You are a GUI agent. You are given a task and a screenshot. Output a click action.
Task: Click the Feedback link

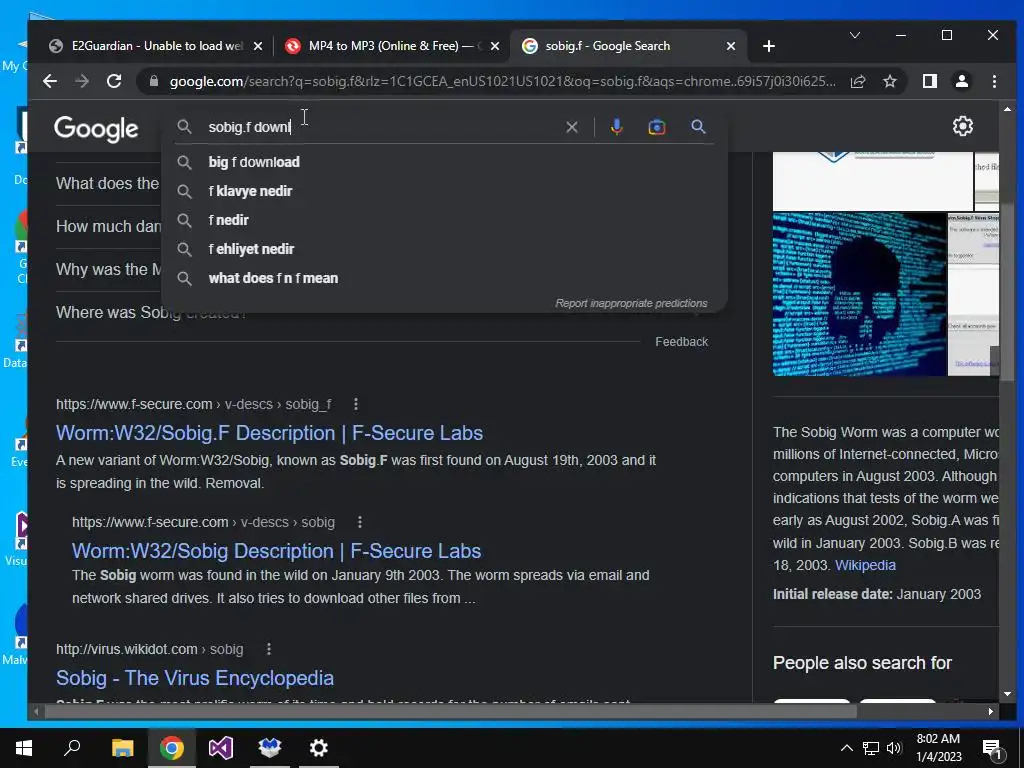pyautogui.click(x=681, y=342)
